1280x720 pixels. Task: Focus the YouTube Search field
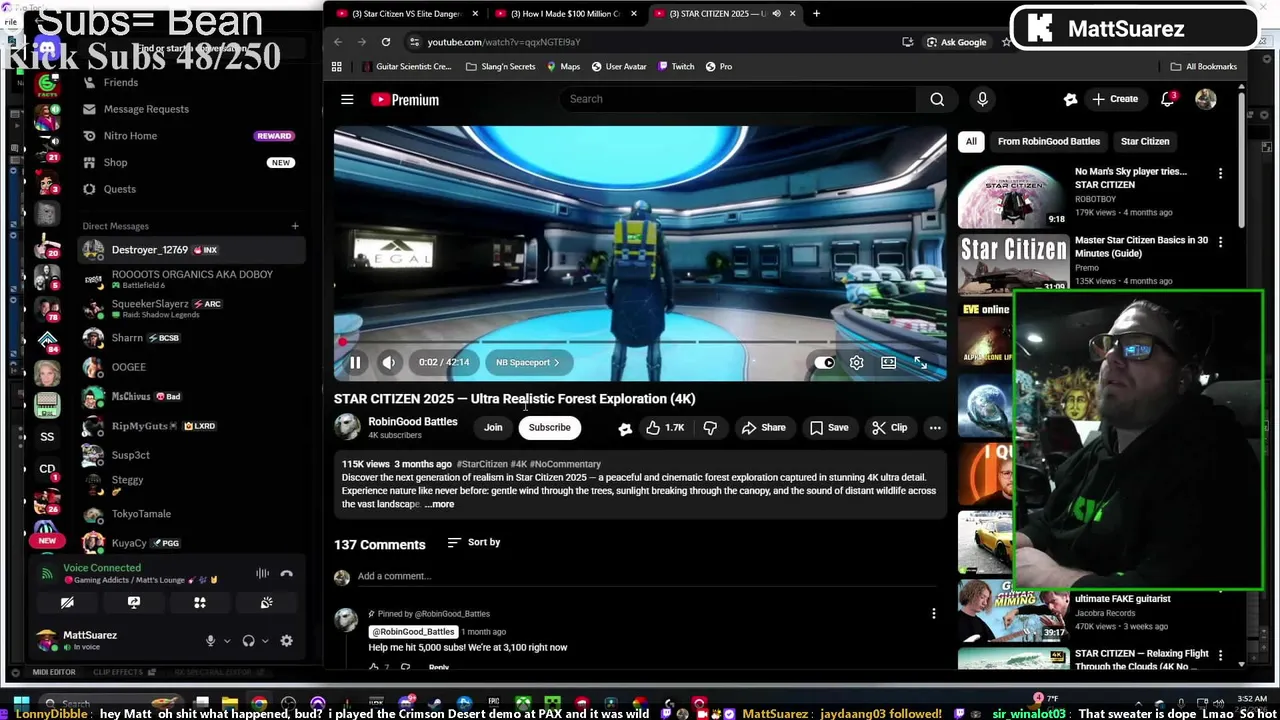pos(738,99)
